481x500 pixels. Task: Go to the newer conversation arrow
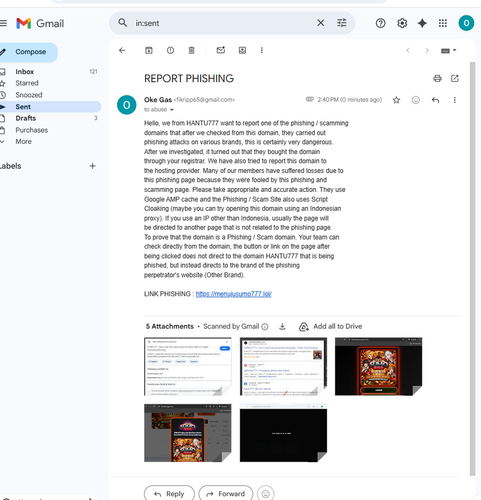point(408,51)
